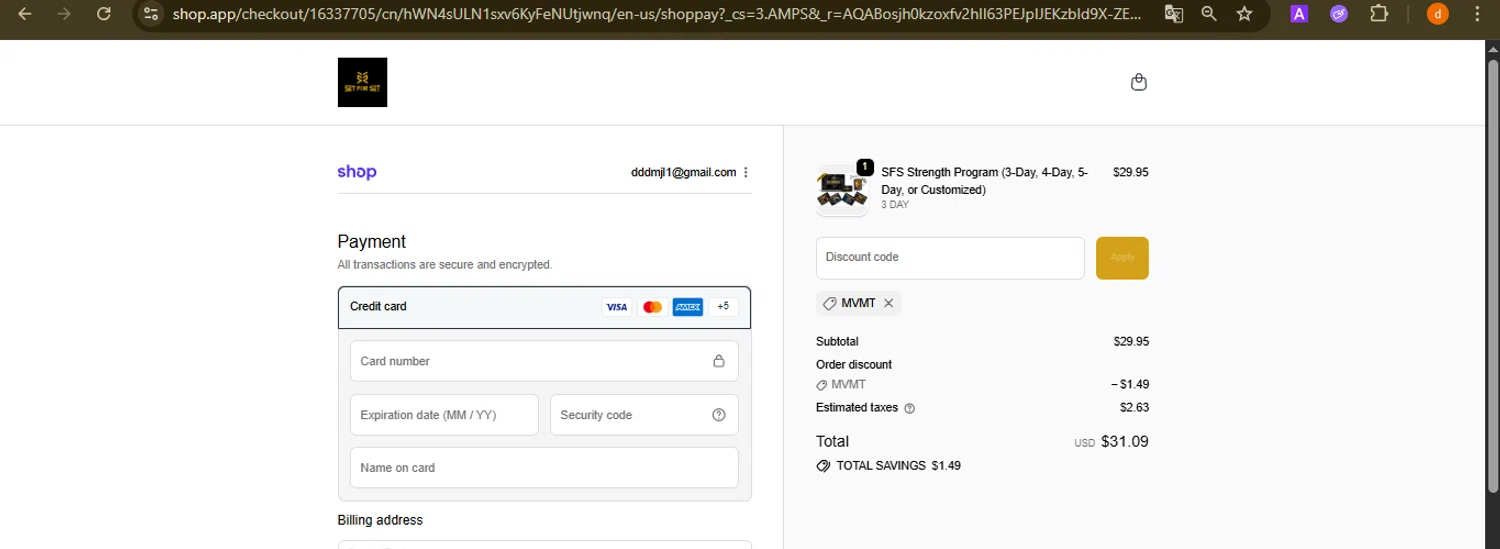The width and height of the screenshot is (1500, 549).
Task: Click the '3 DAY' variant label
Action: pos(895,205)
